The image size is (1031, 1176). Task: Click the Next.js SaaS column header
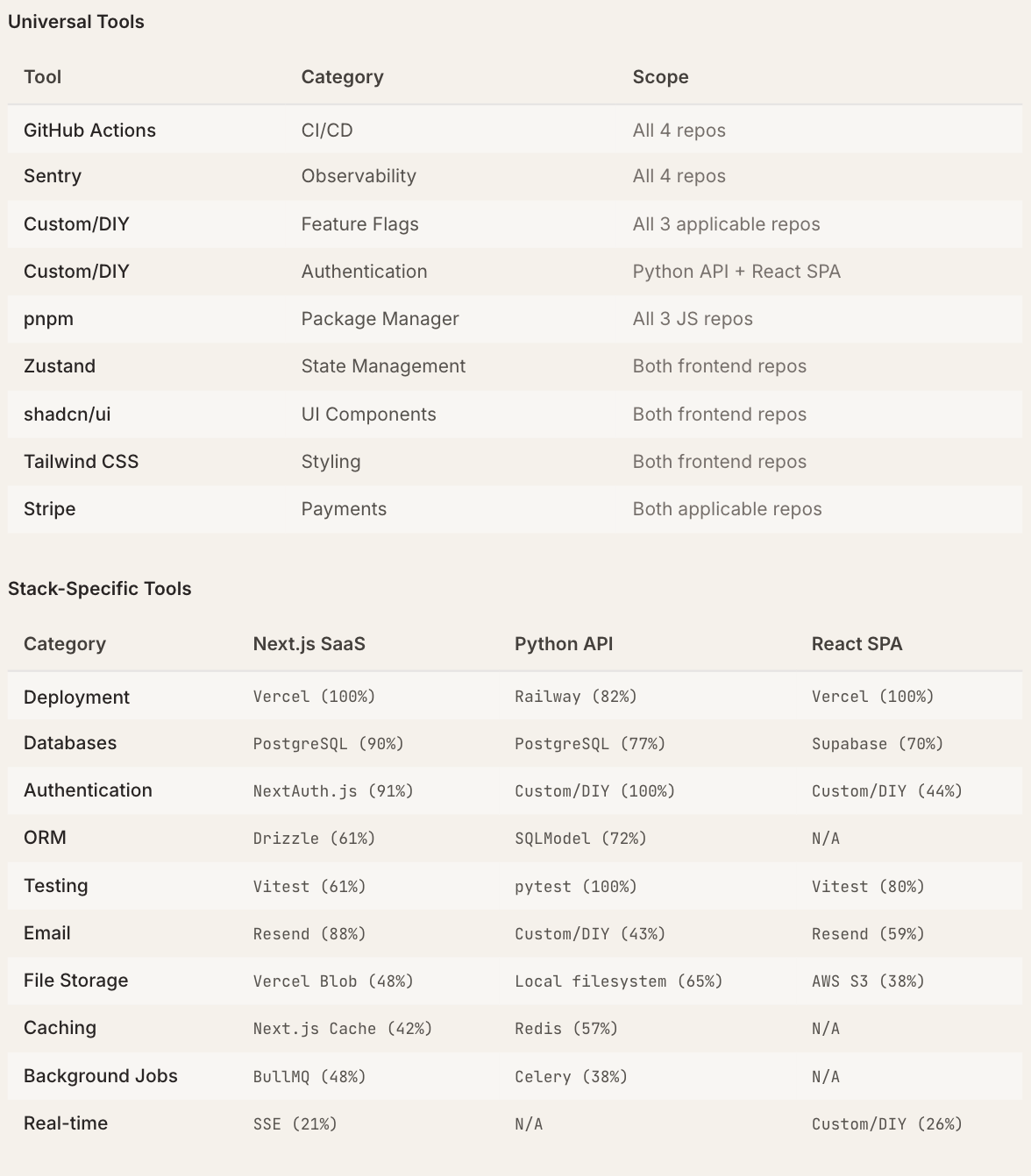coord(309,644)
